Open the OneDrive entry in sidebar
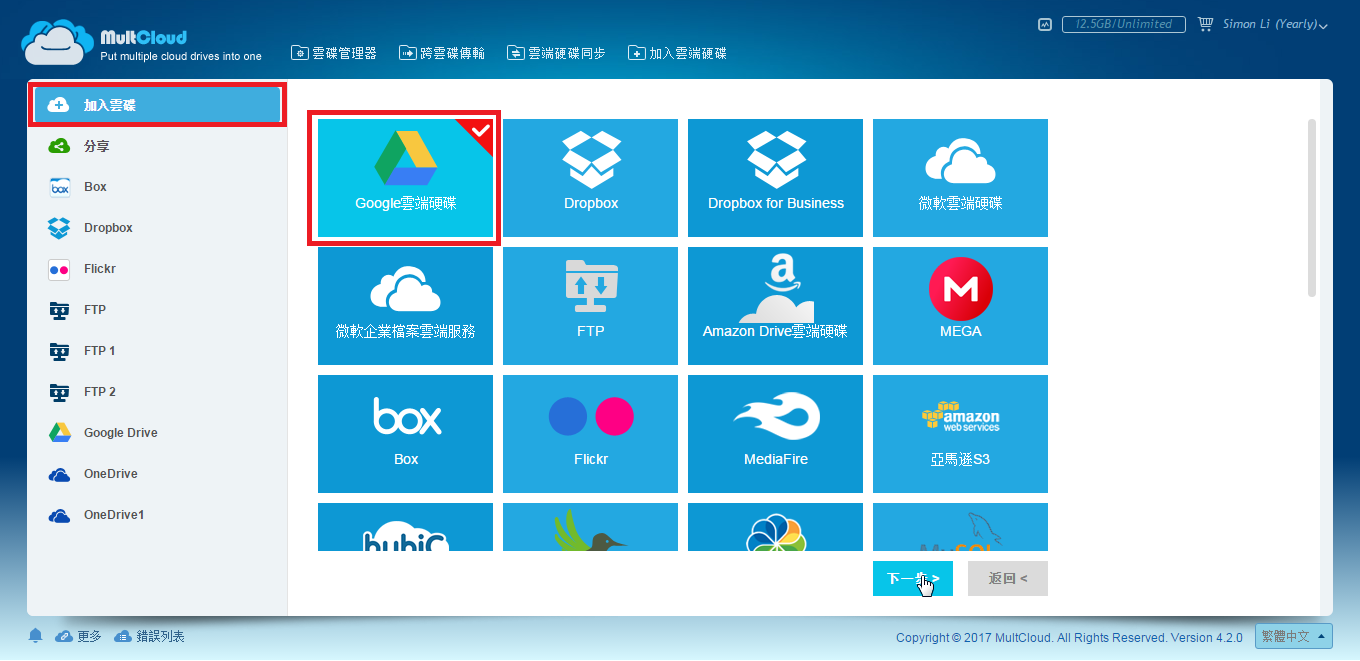Screen dimensions: 1360x661 tap(157, 474)
